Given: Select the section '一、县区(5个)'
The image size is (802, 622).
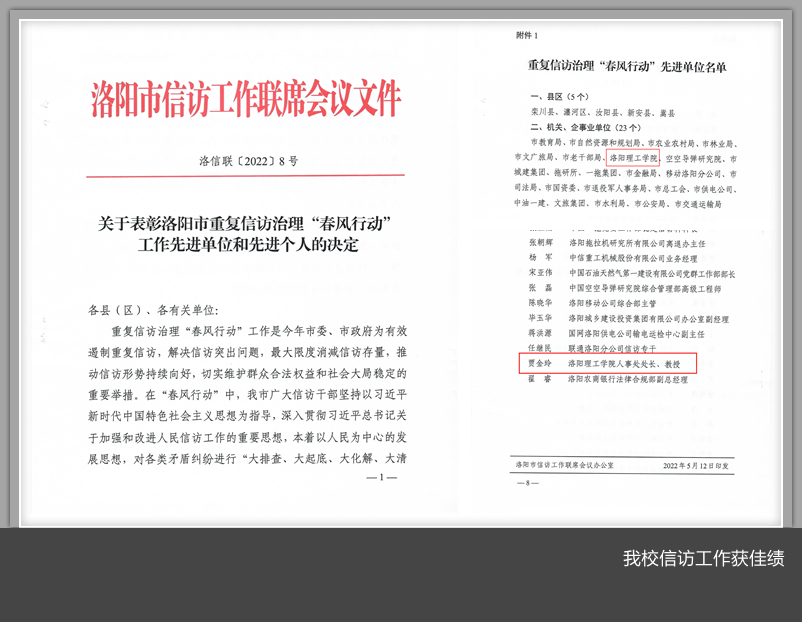Looking at the screenshot, I should tap(560, 96).
